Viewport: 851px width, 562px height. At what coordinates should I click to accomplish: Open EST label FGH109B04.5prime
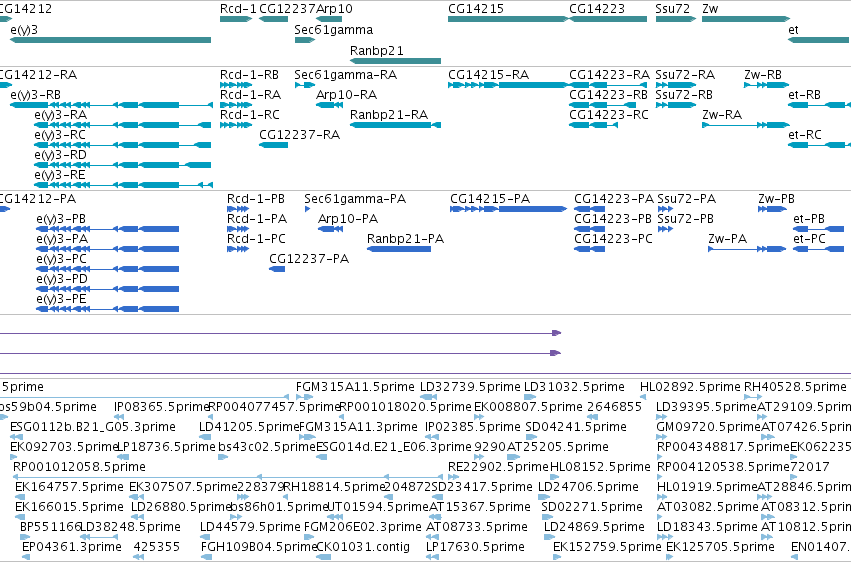click(x=258, y=547)
